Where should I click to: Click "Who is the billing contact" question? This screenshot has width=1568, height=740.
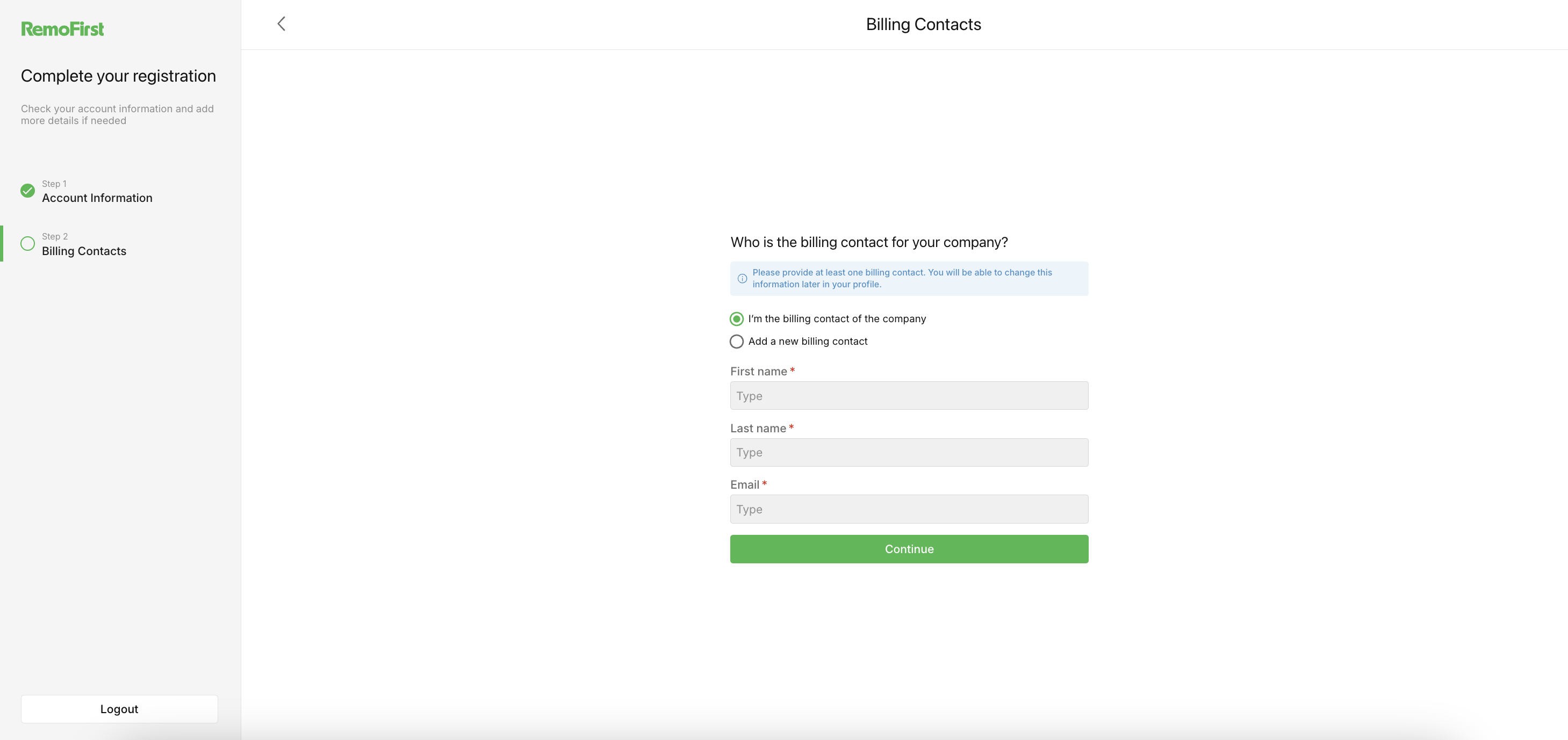868,242
